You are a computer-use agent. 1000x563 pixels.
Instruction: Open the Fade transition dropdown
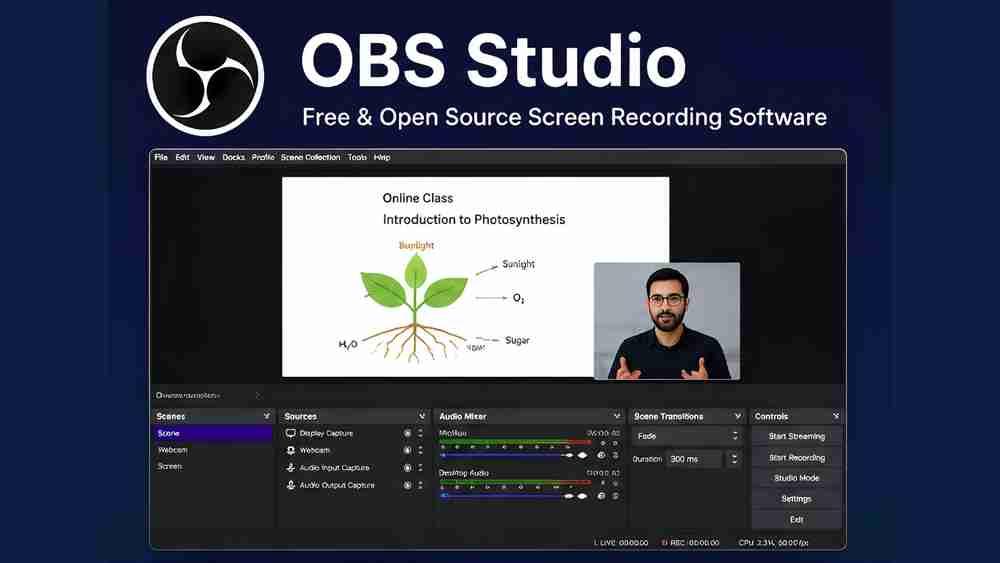coord(687,436)
